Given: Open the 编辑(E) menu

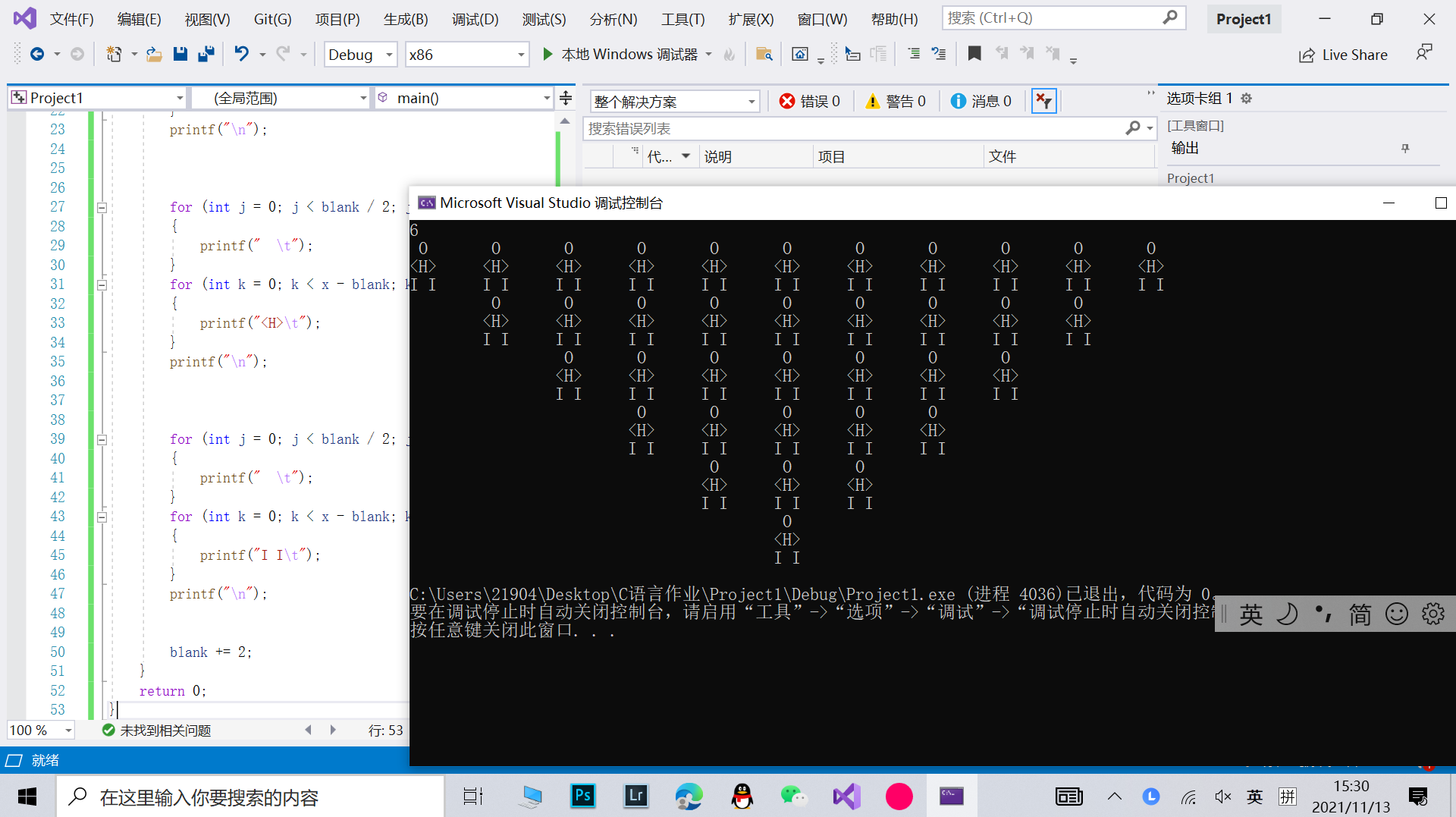Looking at the screenshot, I should tap(139, 19).
